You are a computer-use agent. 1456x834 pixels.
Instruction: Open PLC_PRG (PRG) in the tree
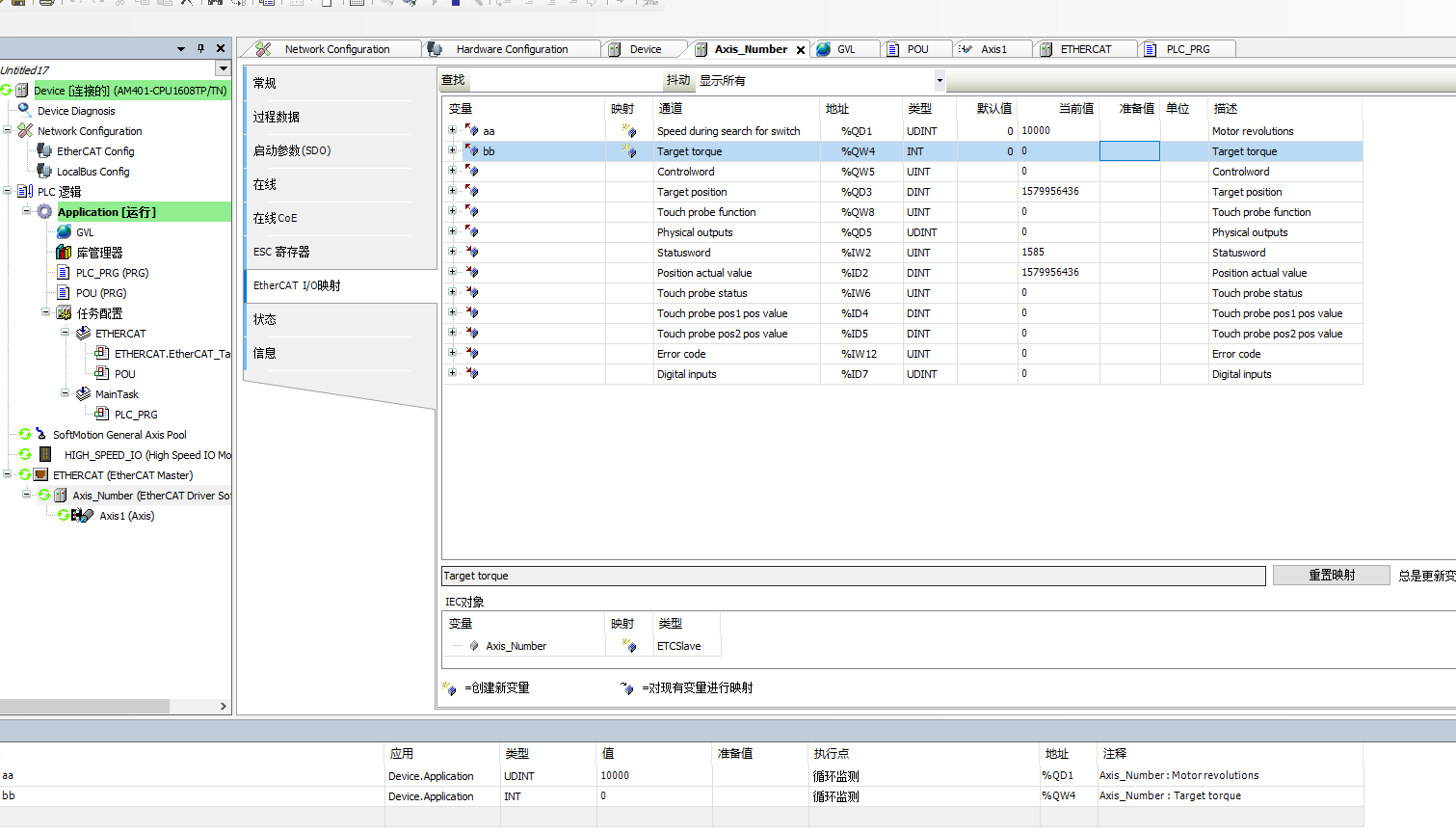[x=112, y=273]
